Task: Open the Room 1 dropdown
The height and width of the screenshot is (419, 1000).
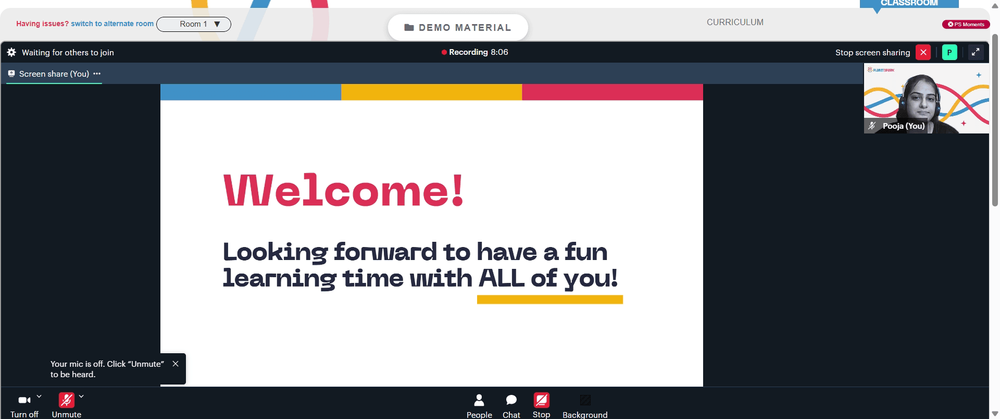Action: [x=194, y=24]
